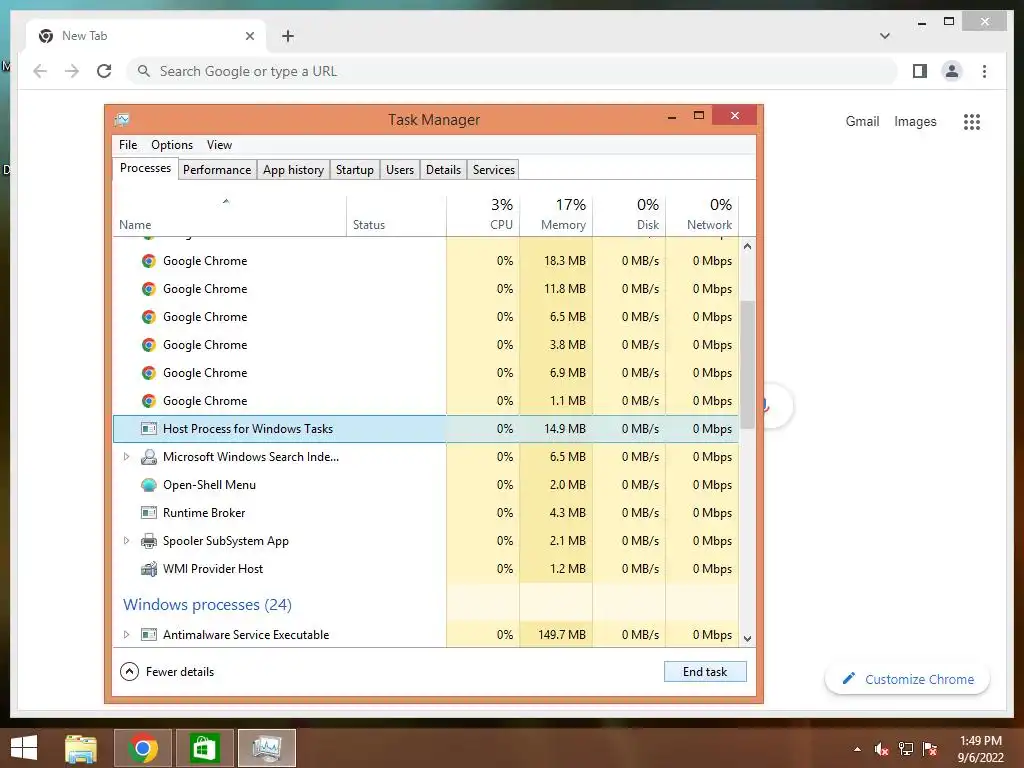Sort by Memory column
This screenshot has height=768, width=1024.
(x=556, y=216)
